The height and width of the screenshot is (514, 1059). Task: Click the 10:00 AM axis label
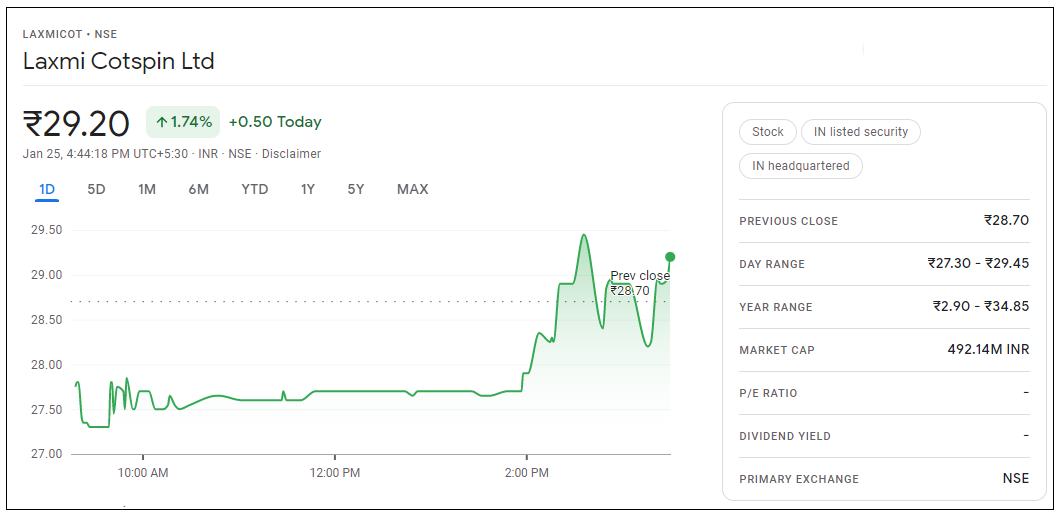(143, 473)
